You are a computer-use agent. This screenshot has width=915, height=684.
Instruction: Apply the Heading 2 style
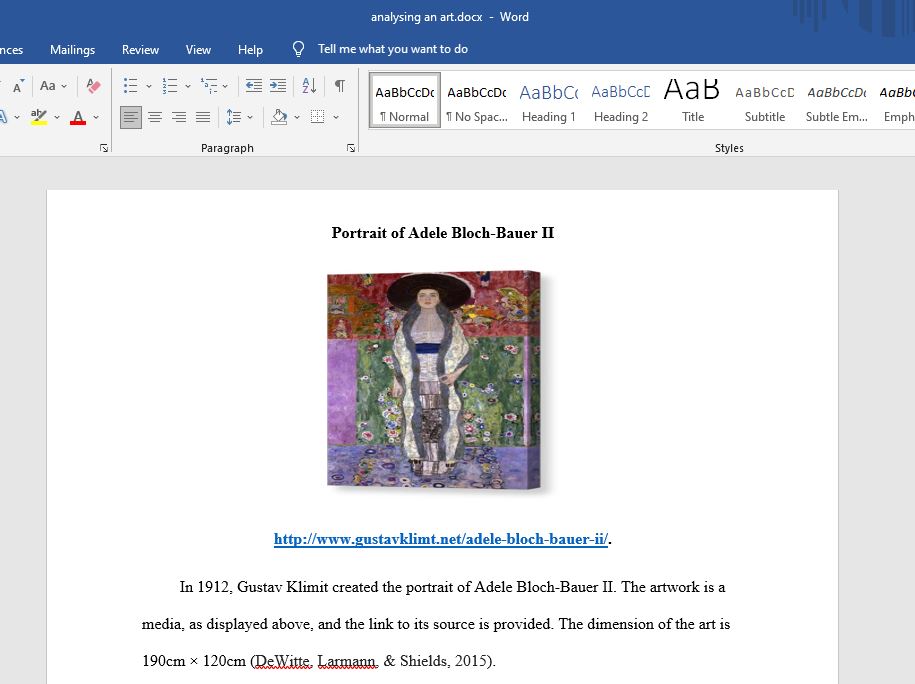coord(621,100)
